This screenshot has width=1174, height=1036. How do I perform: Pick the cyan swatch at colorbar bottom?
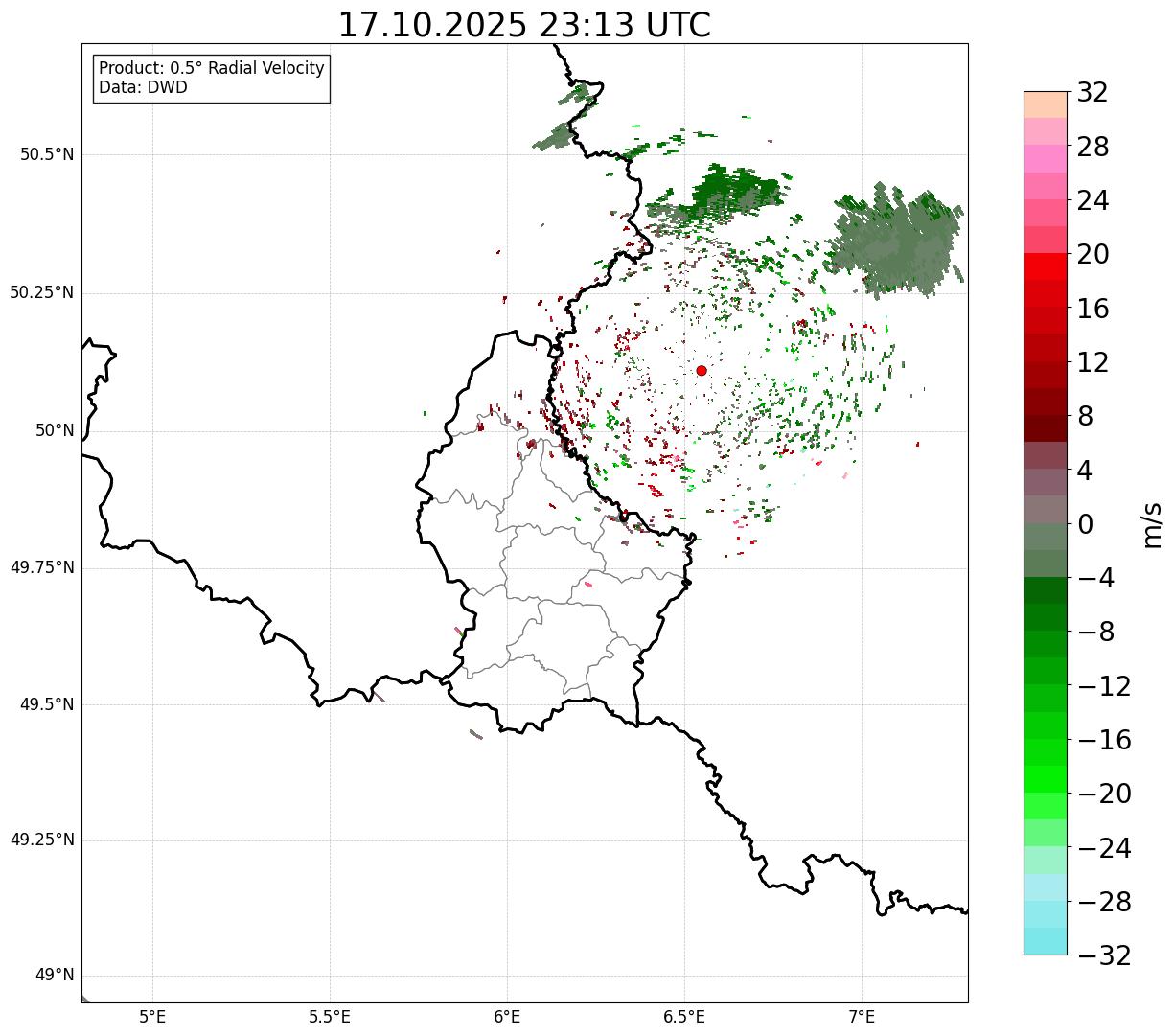(x=1046, y=941)
